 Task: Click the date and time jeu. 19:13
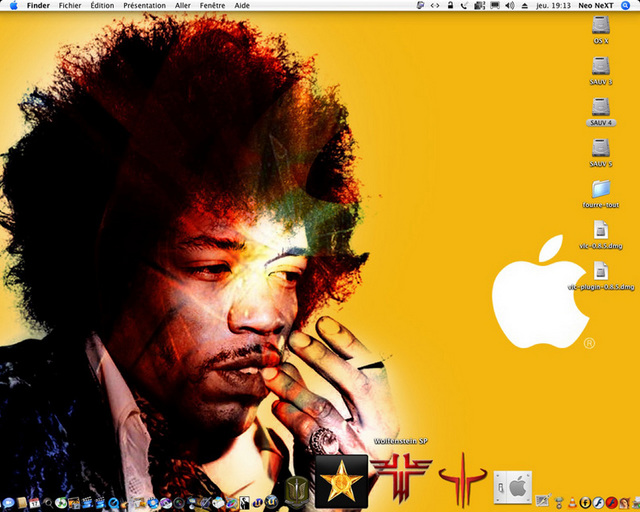coord(551,6)
